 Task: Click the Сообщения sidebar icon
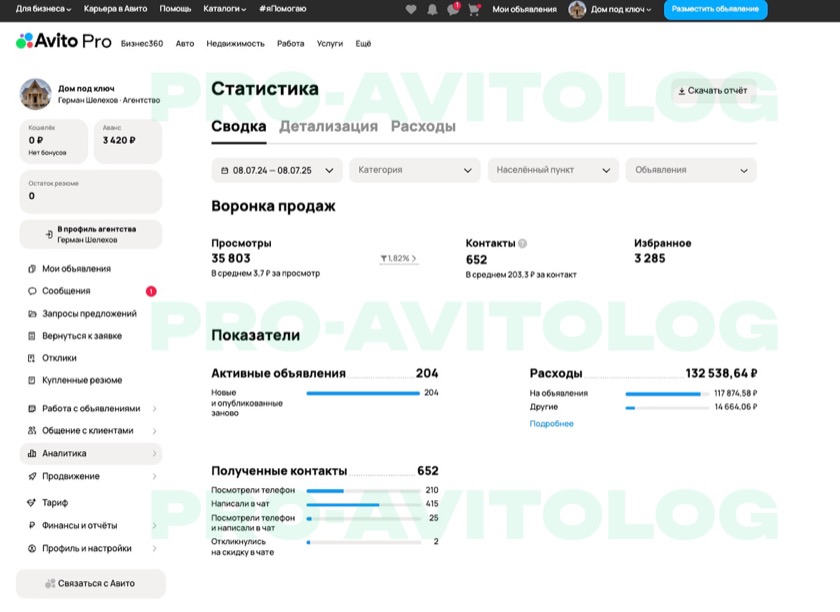click(32, 291)
